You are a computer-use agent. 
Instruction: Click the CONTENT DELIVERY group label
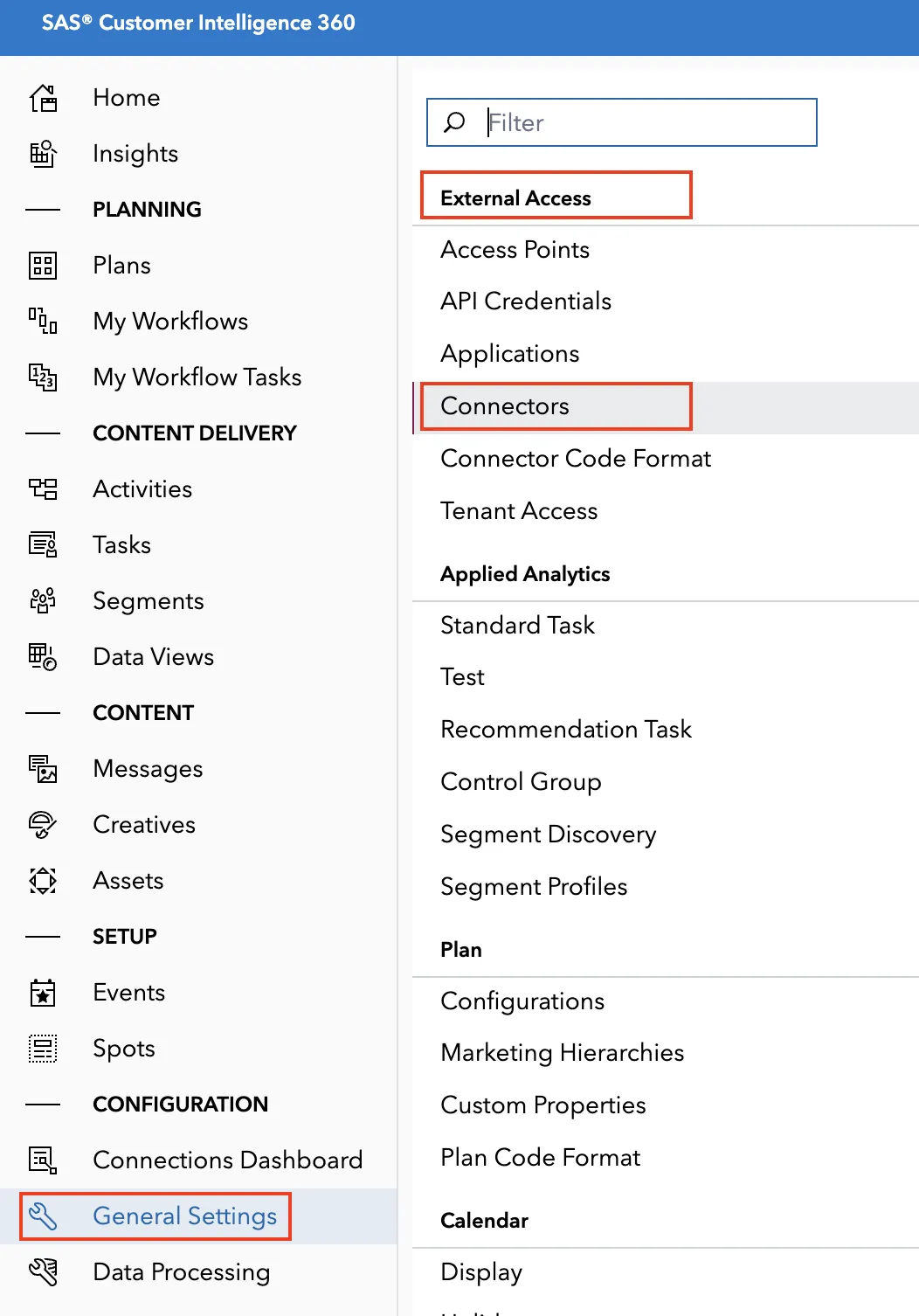point(195,433)
